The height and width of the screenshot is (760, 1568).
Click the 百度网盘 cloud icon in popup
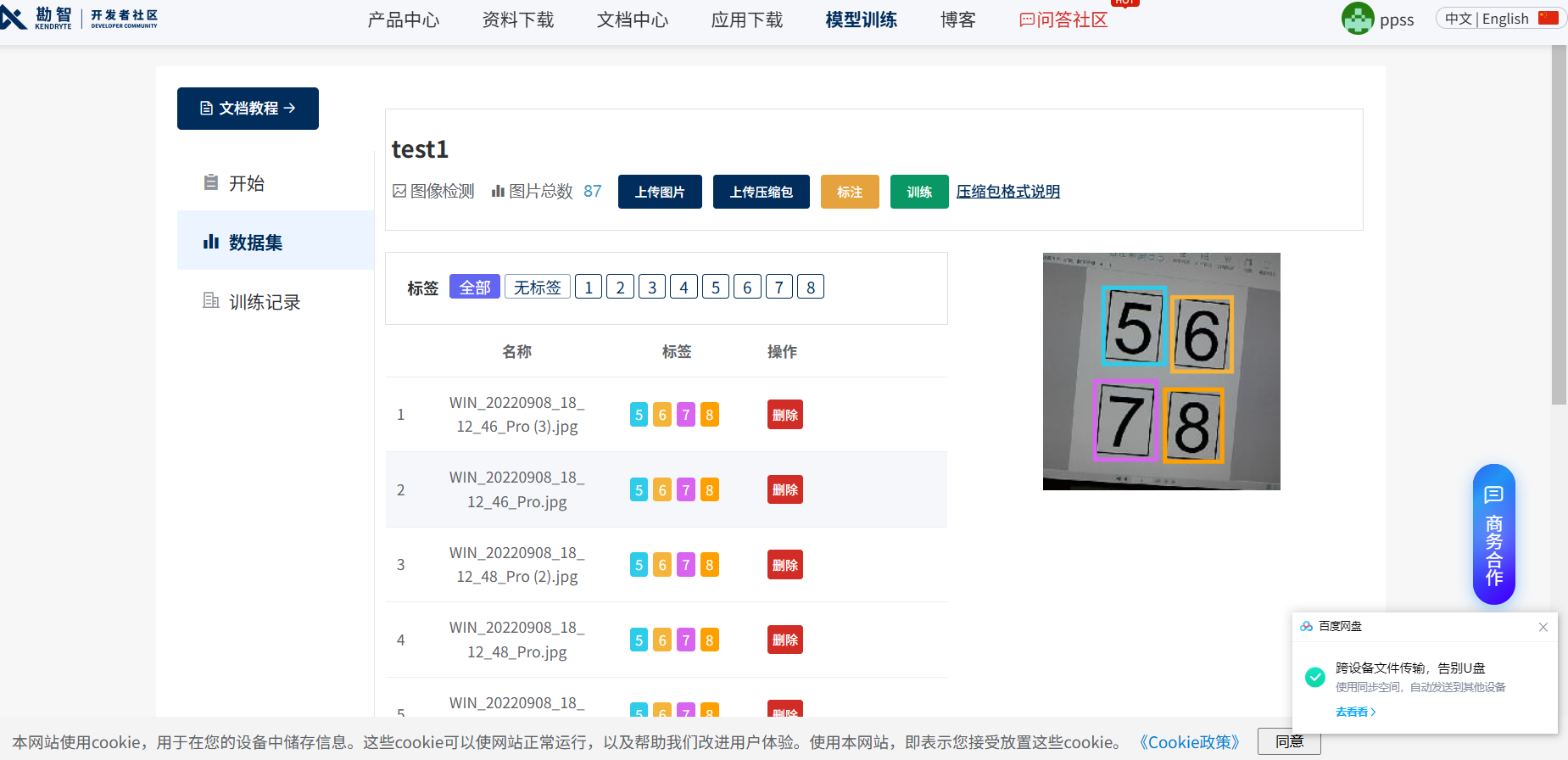point(1306,626)
